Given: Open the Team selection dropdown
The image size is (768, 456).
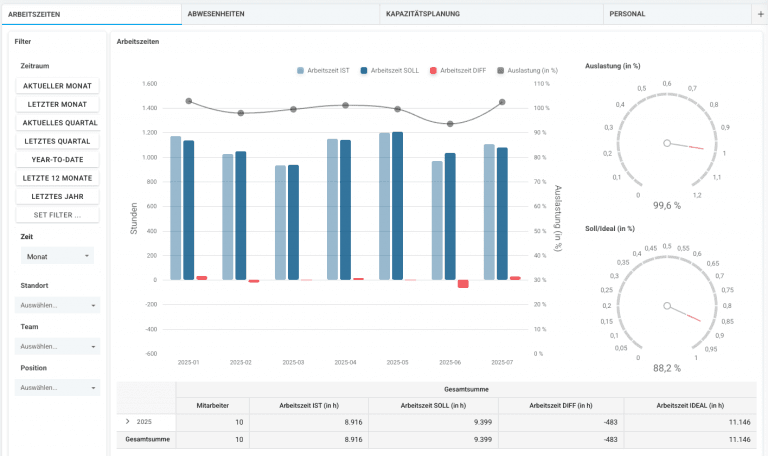Looking at the screenshot, I should pos(57,346).
